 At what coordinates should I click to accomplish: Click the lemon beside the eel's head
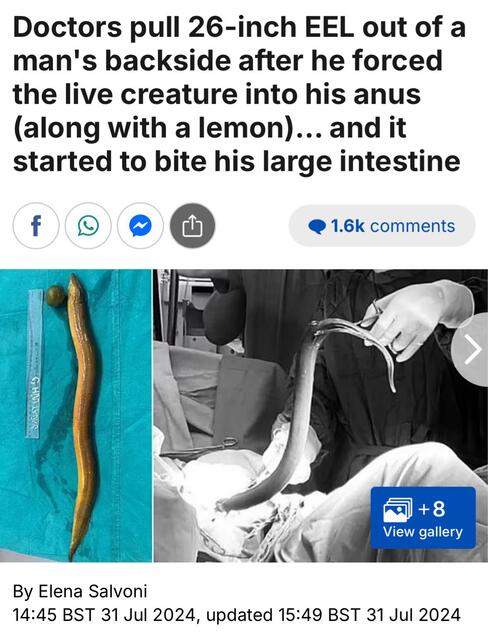(56, 296)
